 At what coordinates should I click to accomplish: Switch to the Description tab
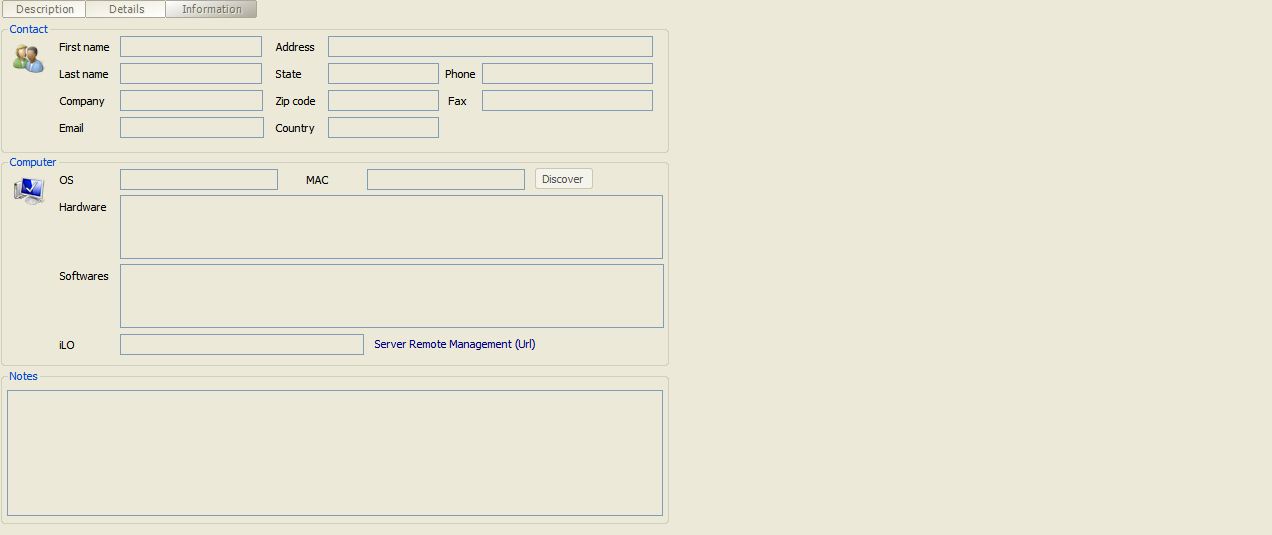(45, 9)
